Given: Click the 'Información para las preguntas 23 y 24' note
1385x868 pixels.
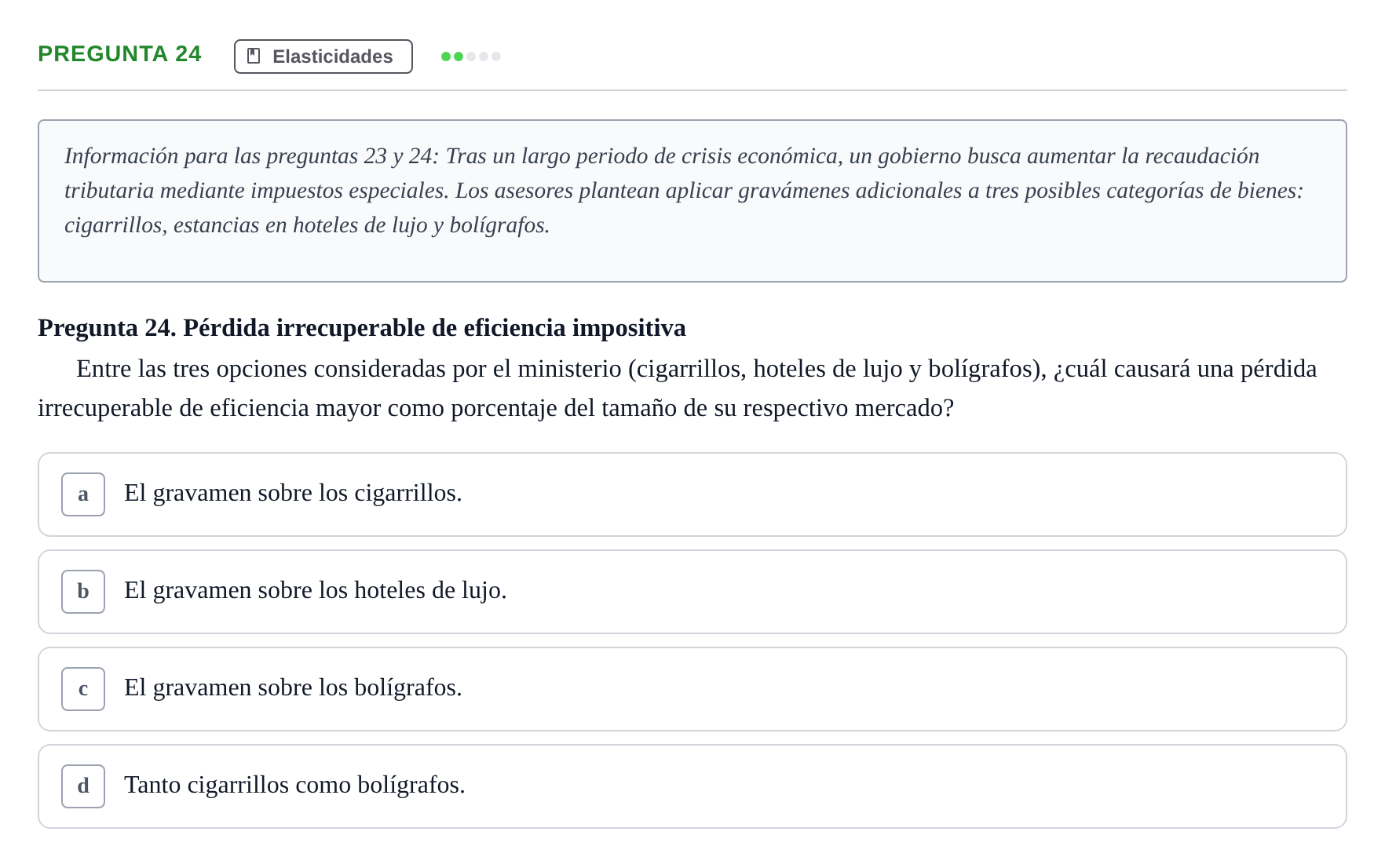Looking at the screenshot, I should click(x=692, y=201).
